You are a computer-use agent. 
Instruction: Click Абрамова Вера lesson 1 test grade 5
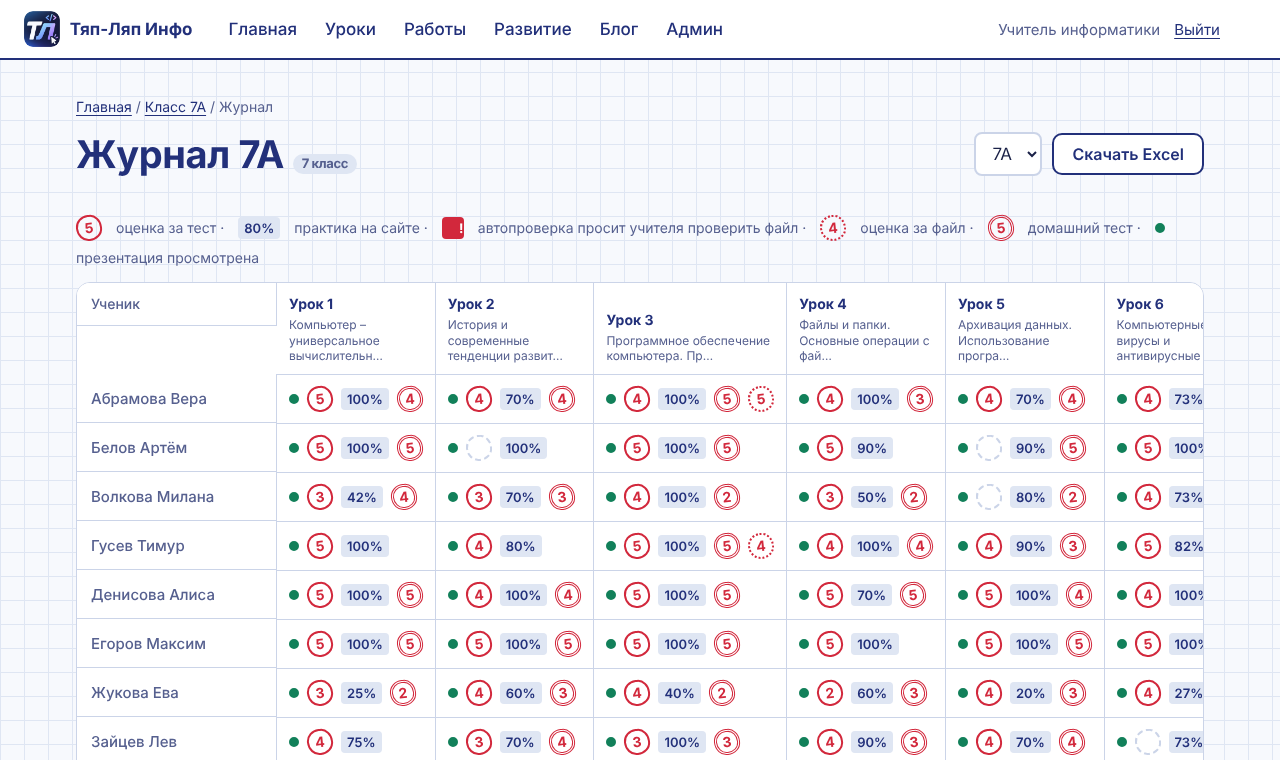[320, 399]
